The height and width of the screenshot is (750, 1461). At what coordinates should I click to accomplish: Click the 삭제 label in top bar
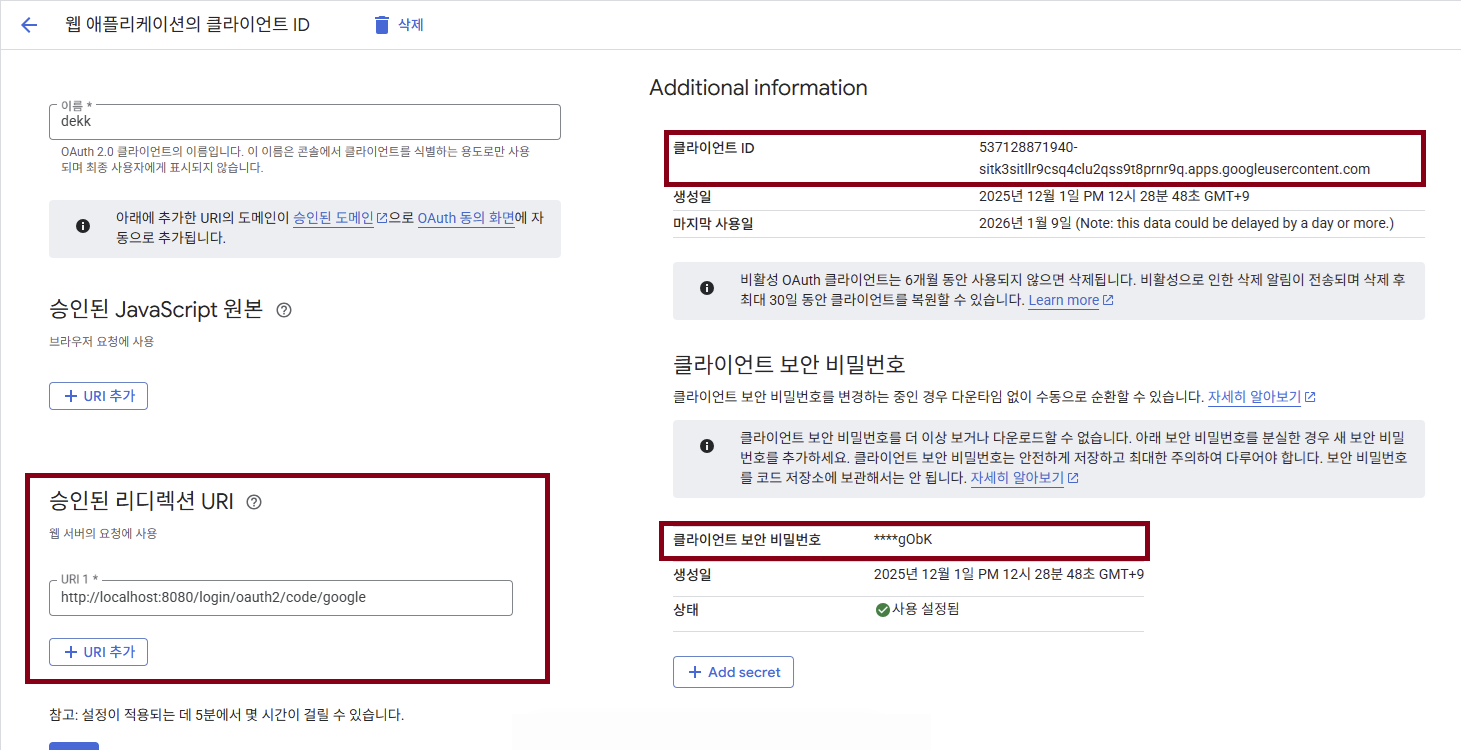(x=411, y=25)
